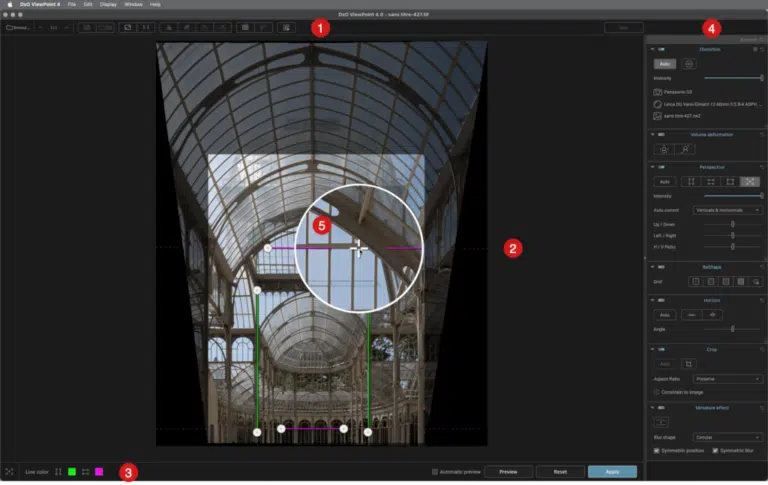Open the Auto correct dropdown
Screen dimensions: 768x485
pos(727,210)
